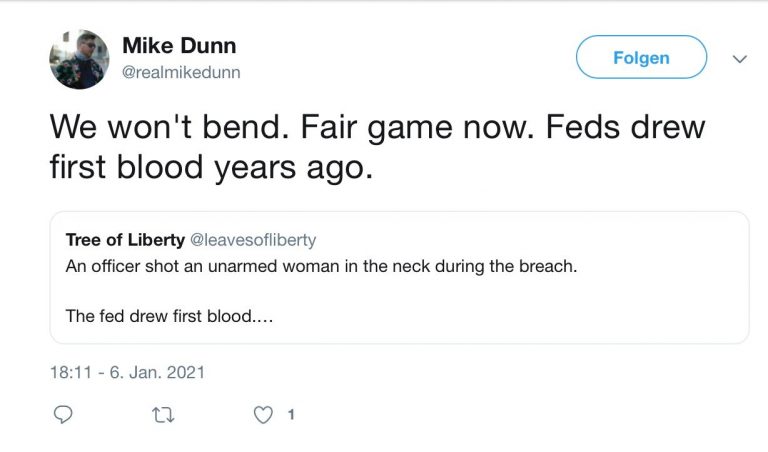The image size is (768, 452).
Task: Click quoted line "The fed drew first blood"
Action: coord(170,316)
